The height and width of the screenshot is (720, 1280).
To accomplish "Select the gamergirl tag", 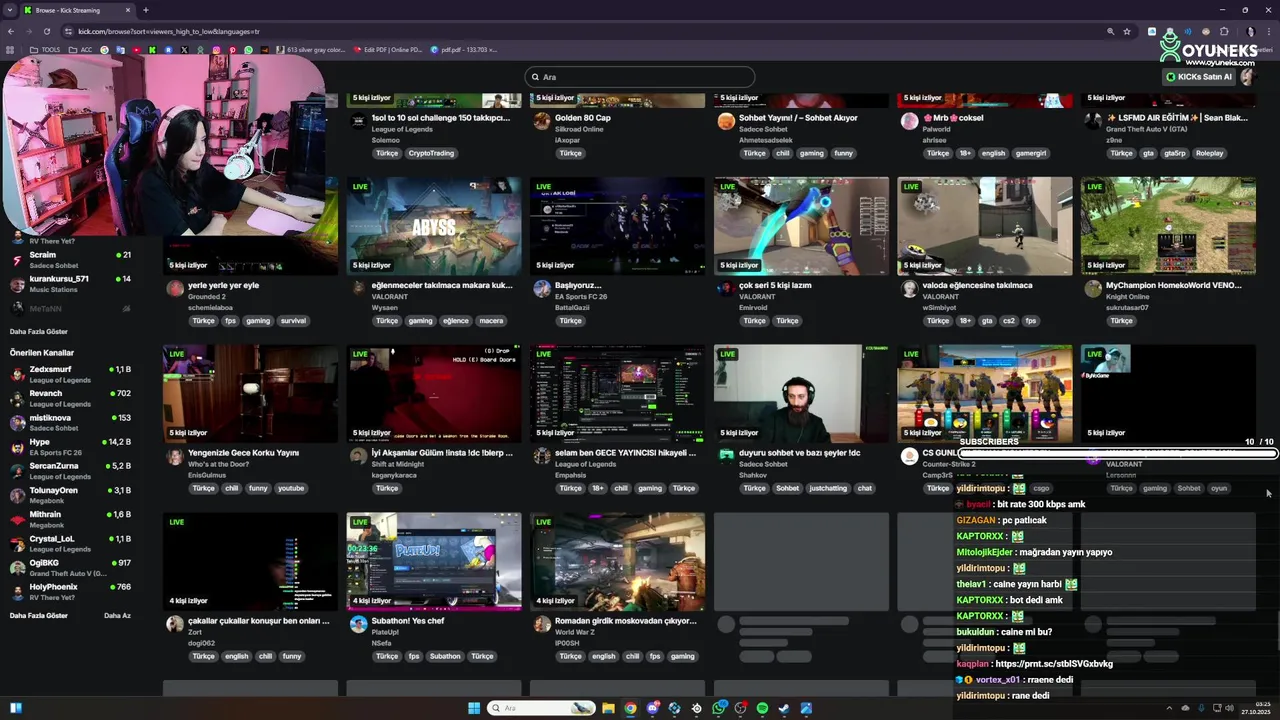I will 1031,153.
